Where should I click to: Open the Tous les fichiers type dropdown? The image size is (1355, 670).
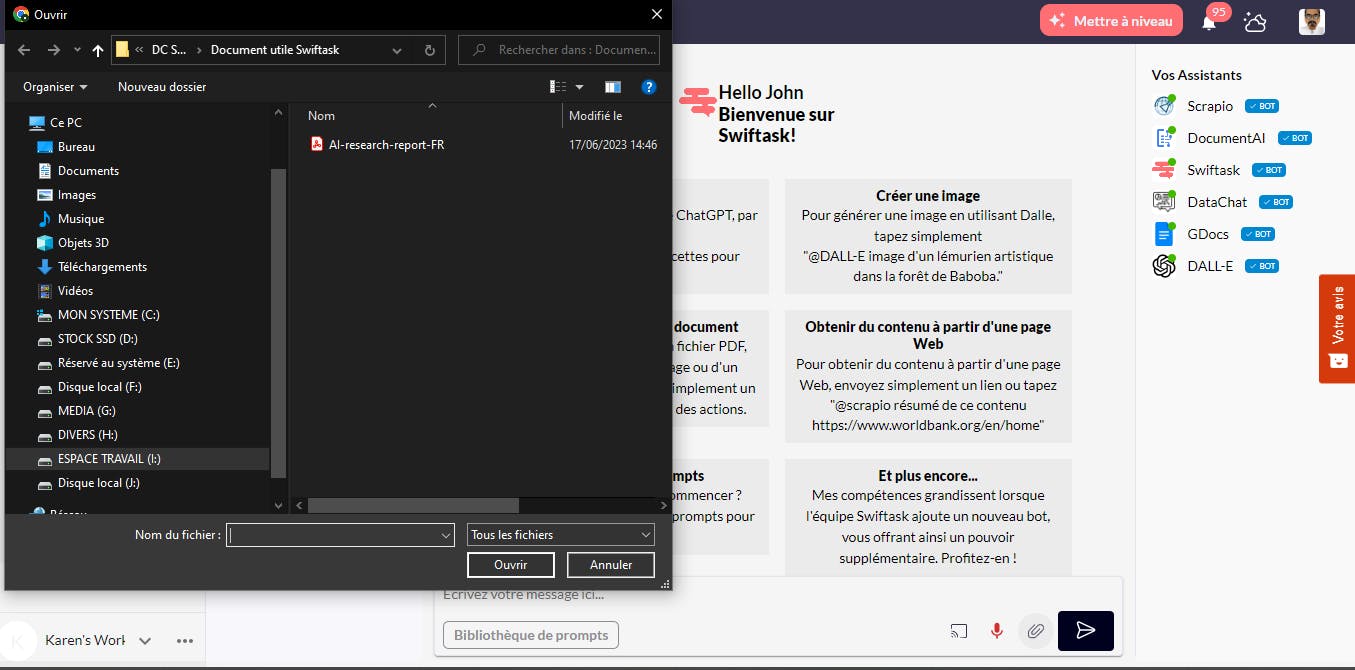pyautogui.click(x=561, y=535)
